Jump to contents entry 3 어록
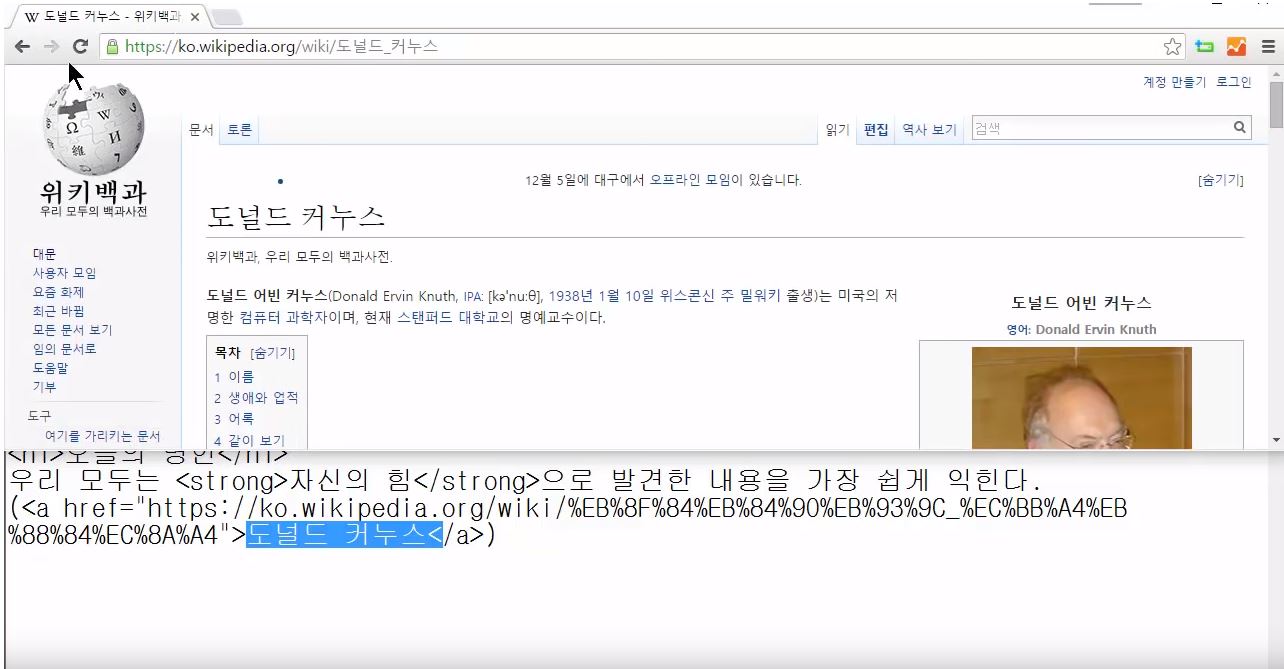 (x=234, y=419)
